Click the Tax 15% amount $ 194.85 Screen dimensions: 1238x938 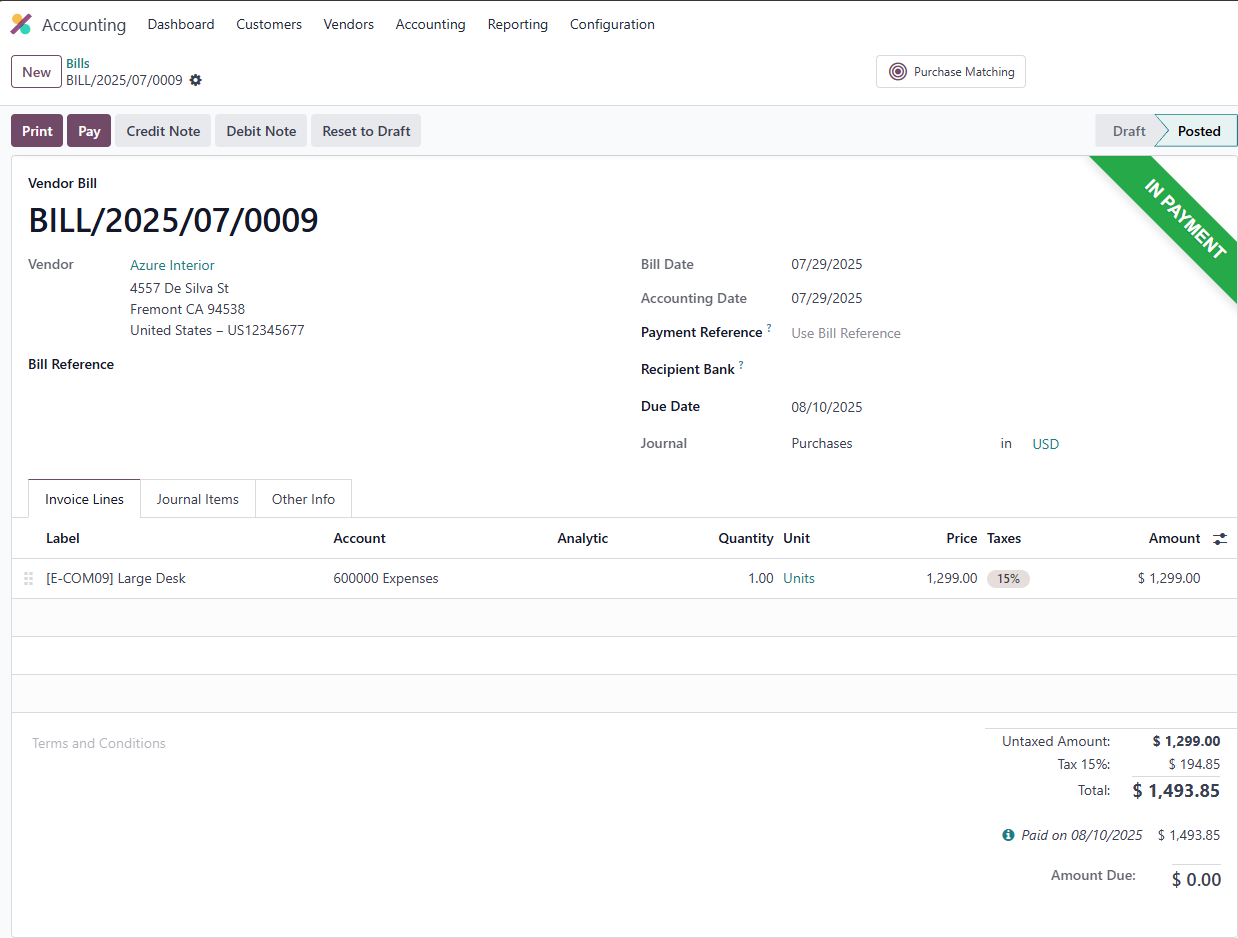[x=1194, y=764]
